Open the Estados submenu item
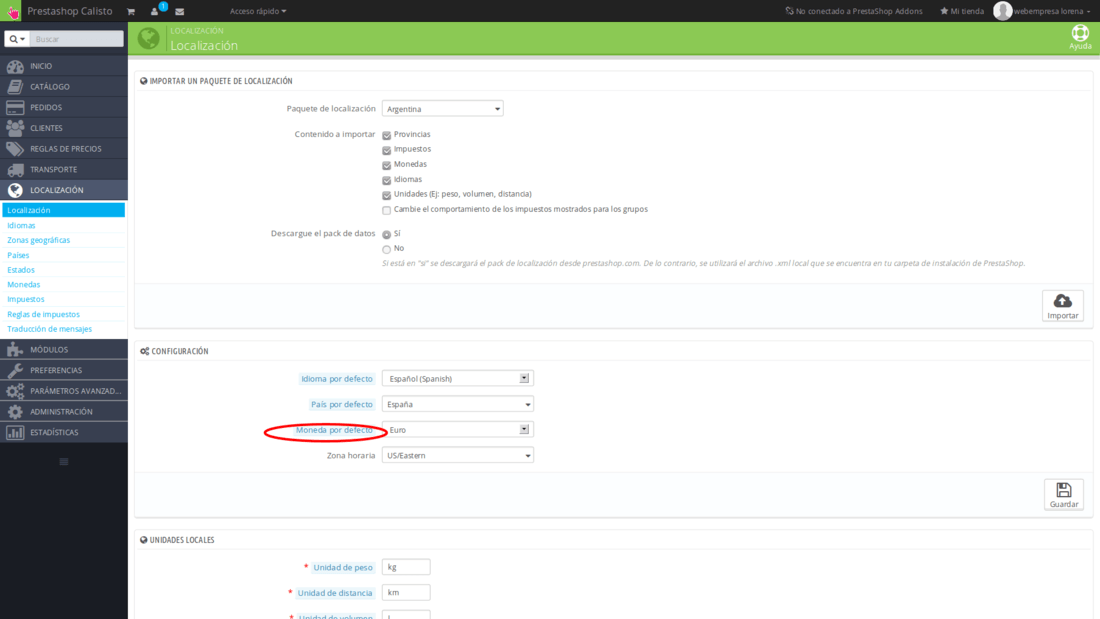 (x=21, y=270)
